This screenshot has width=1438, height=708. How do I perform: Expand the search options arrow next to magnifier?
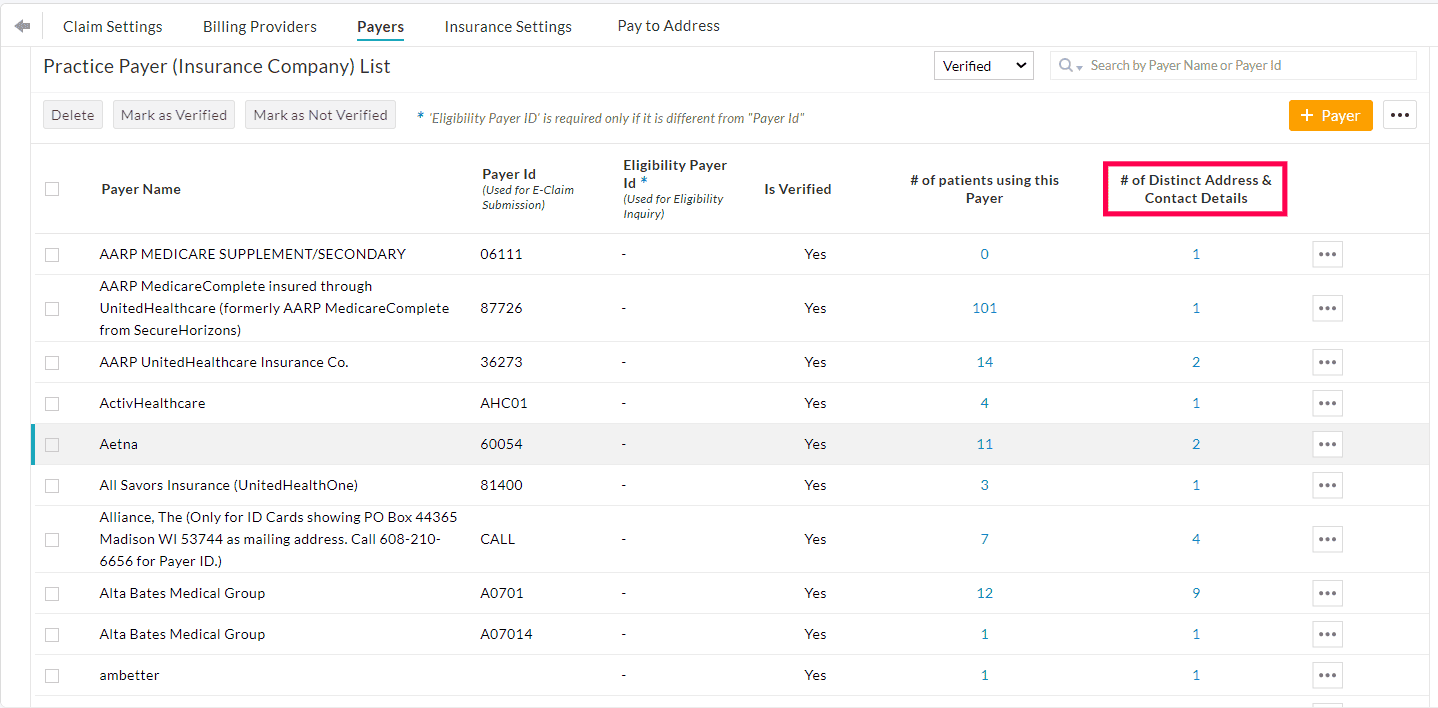point(1078,68)
